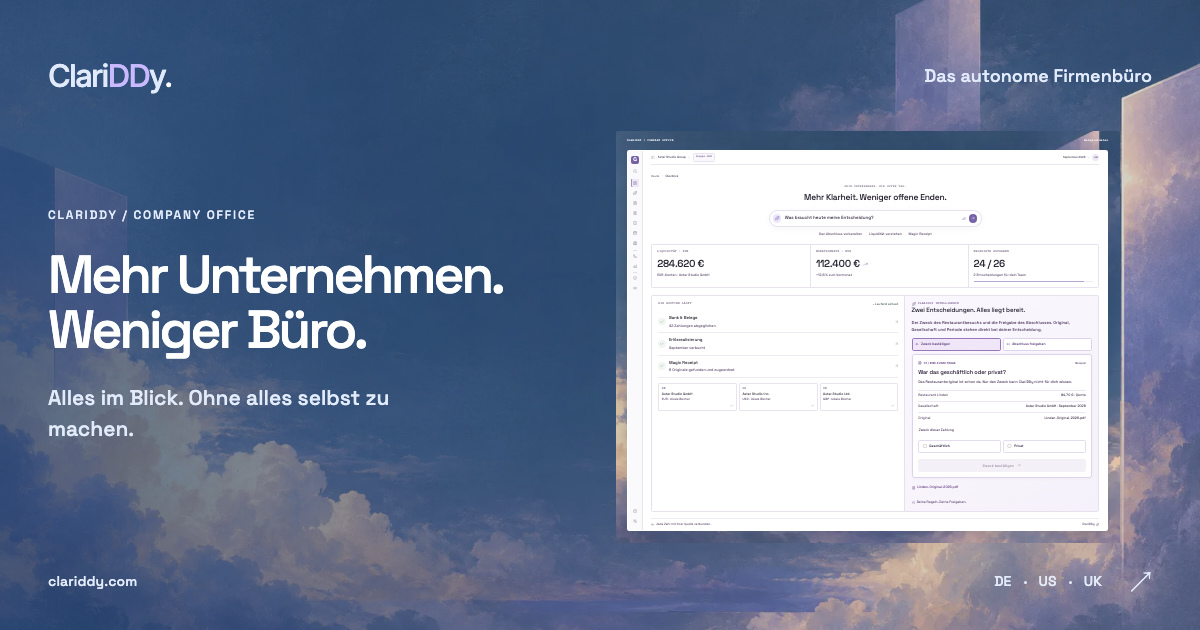This screenshot has height=630, width=1200.
Task: Expand the Aster Studio Ltd. card chevron
Action: tap(892, 405)
